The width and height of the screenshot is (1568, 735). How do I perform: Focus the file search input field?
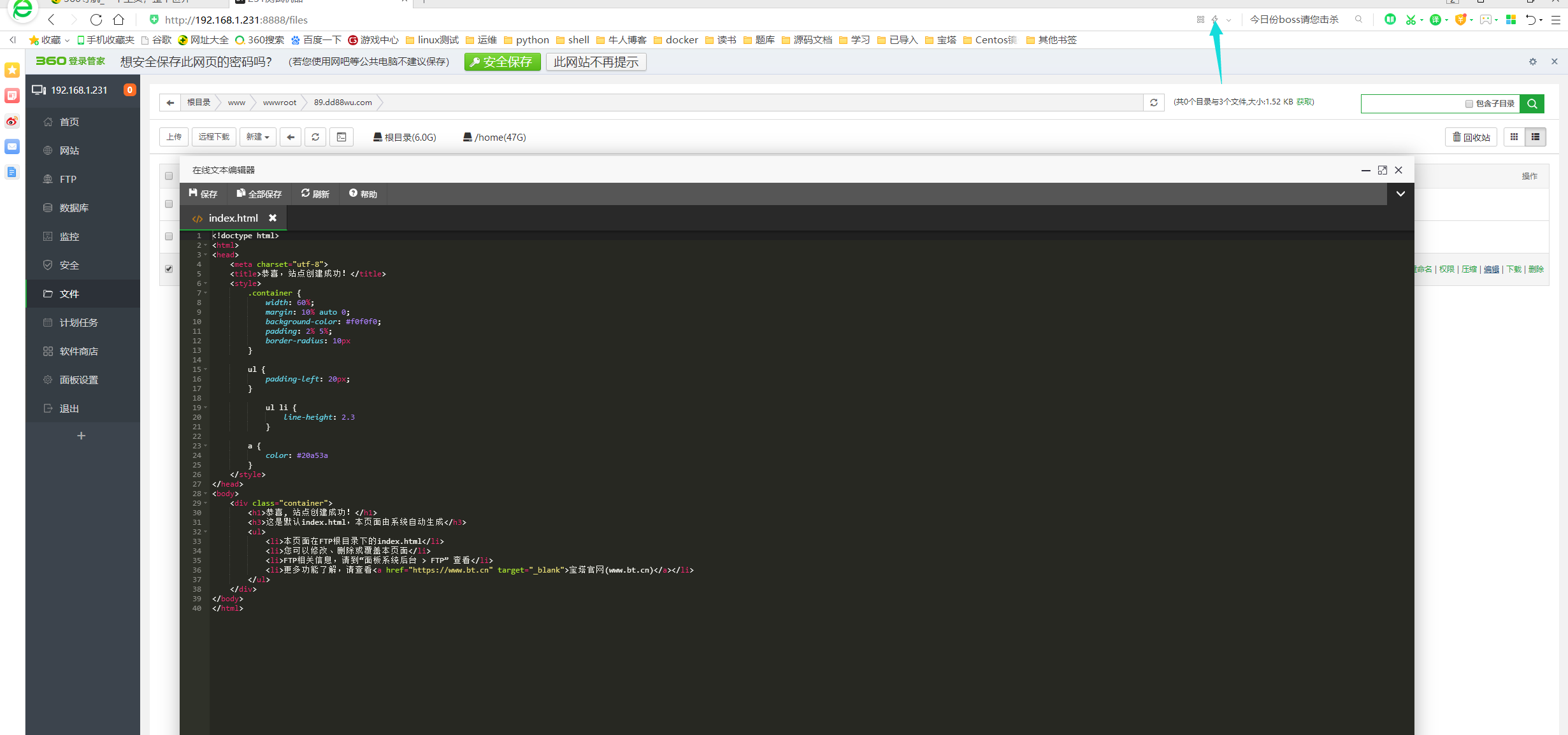point(1411,103)
